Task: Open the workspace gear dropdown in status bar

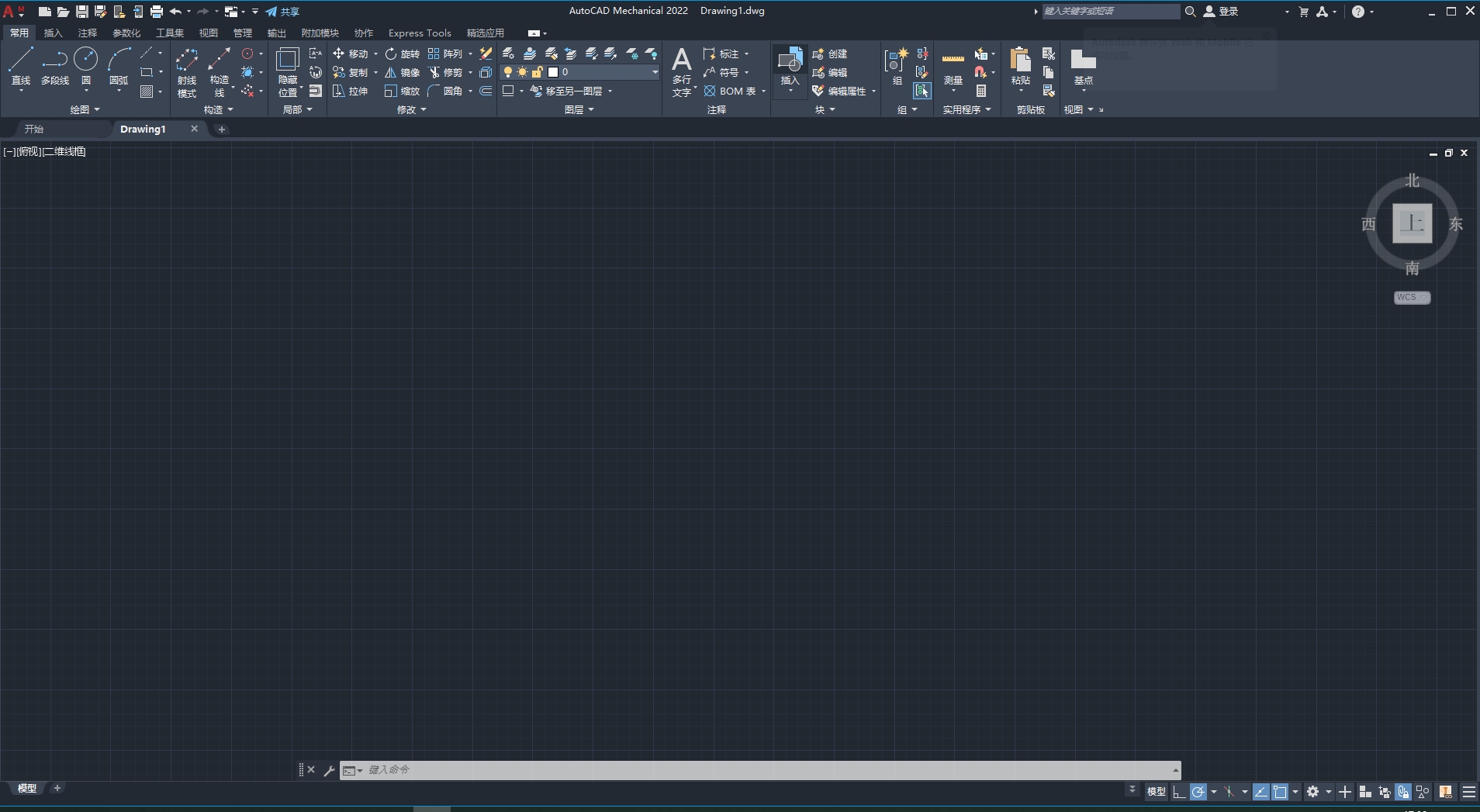Action: coord(1329,792)
